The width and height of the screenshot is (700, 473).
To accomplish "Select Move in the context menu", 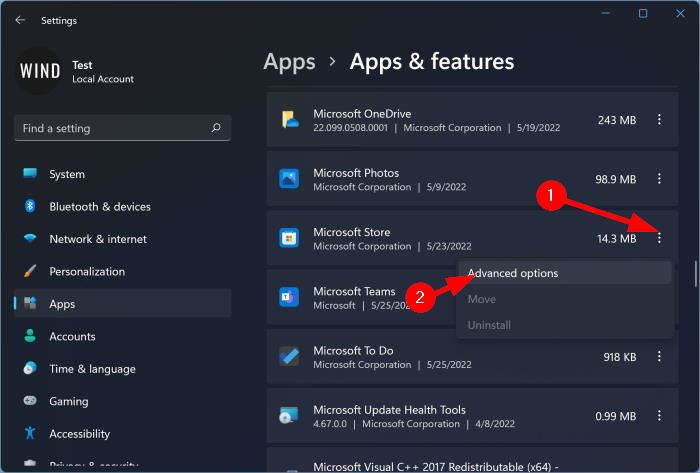I will pyautogui.click(x=565, y=299).
